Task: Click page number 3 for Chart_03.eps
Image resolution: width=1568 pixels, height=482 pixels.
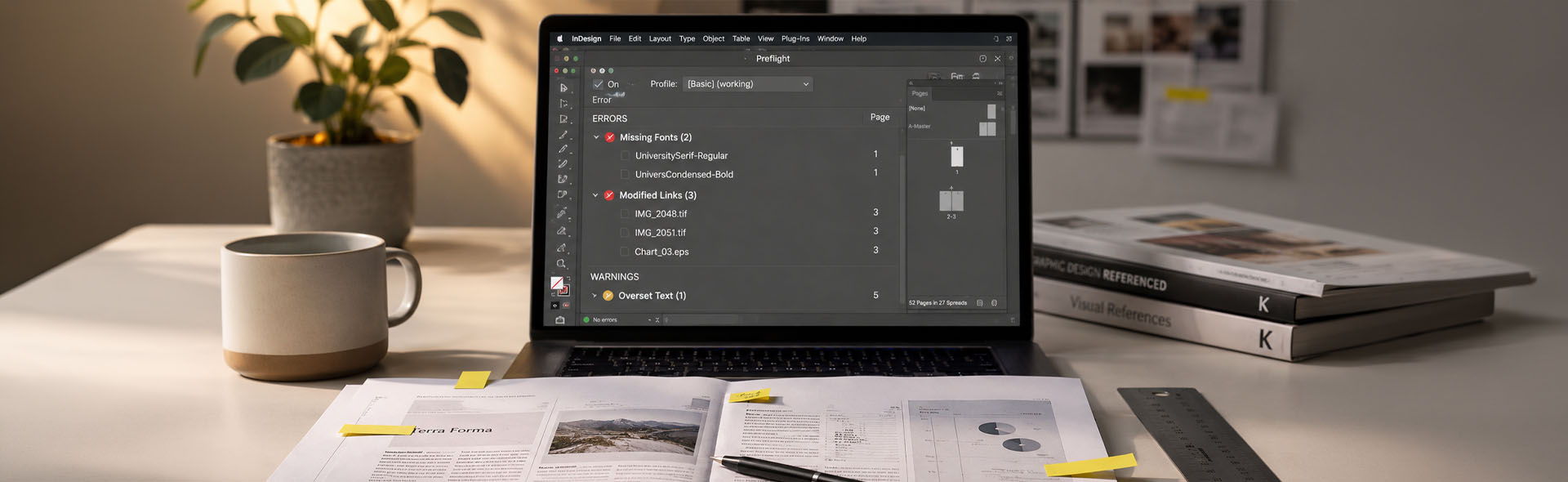Action: 875,250
